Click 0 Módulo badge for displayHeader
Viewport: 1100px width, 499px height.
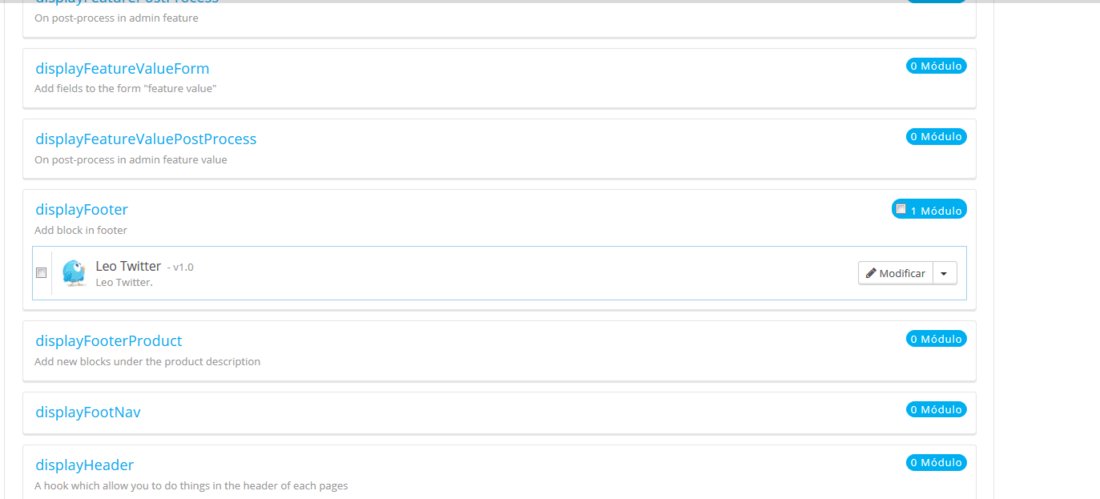point(936,463)
